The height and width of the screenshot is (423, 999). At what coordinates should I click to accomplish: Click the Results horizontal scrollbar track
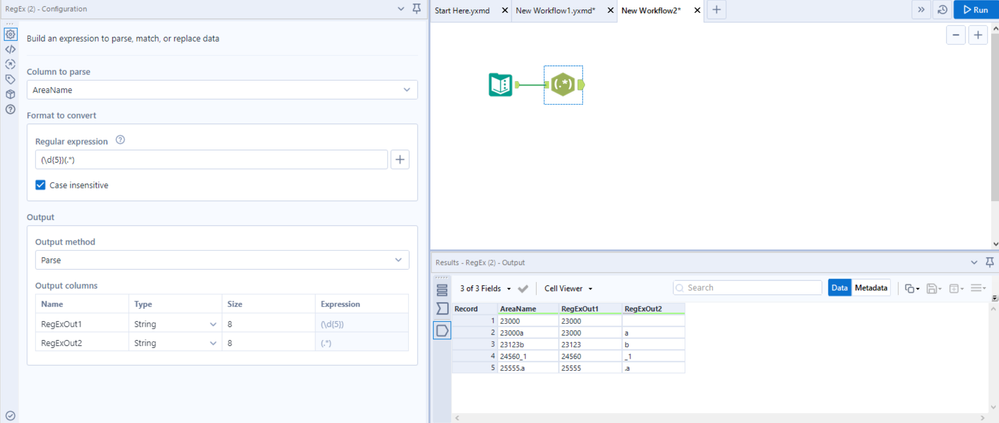click(721, 418)
